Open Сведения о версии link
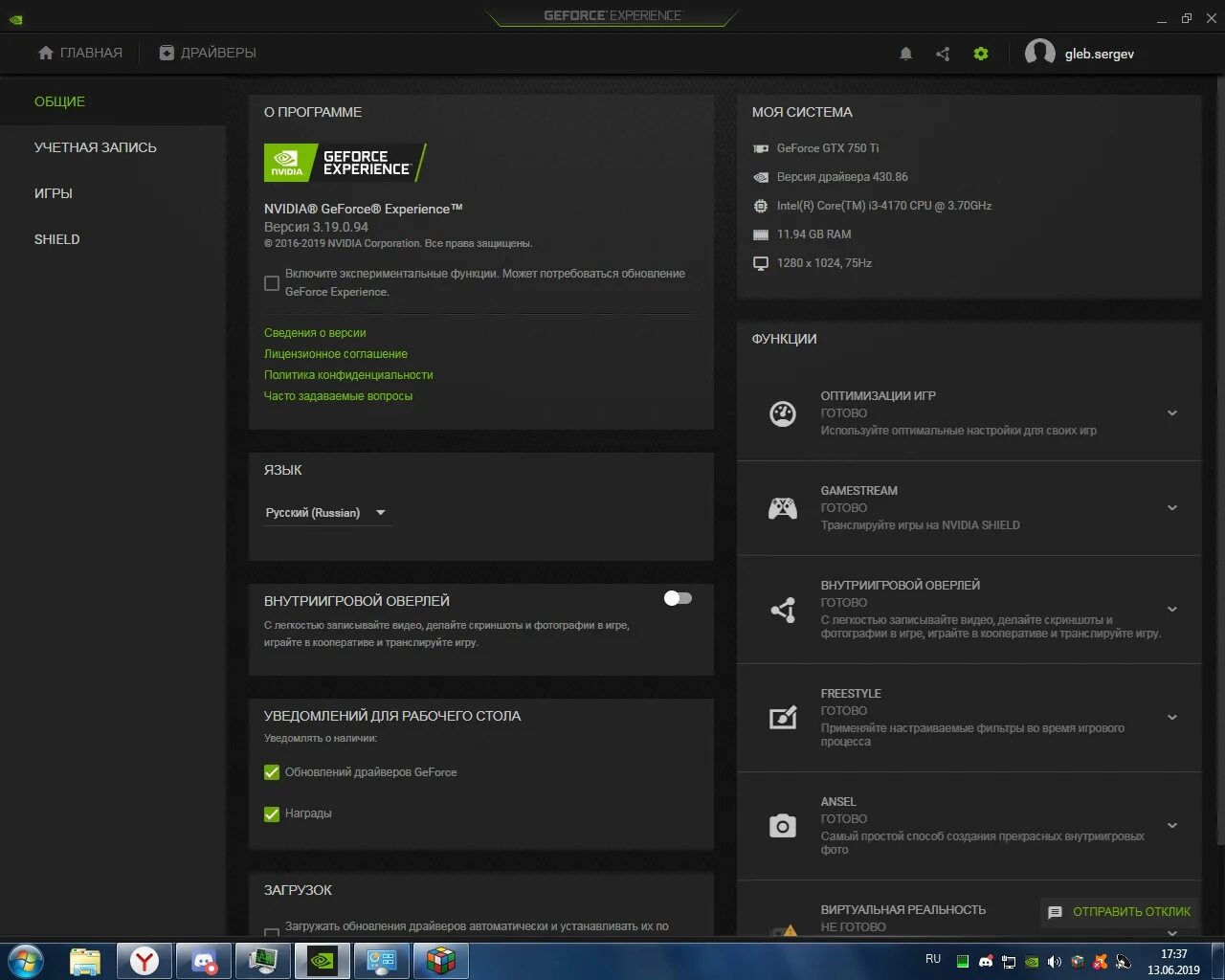Screen dimensions: 1225x980 (x=315, y=333)
